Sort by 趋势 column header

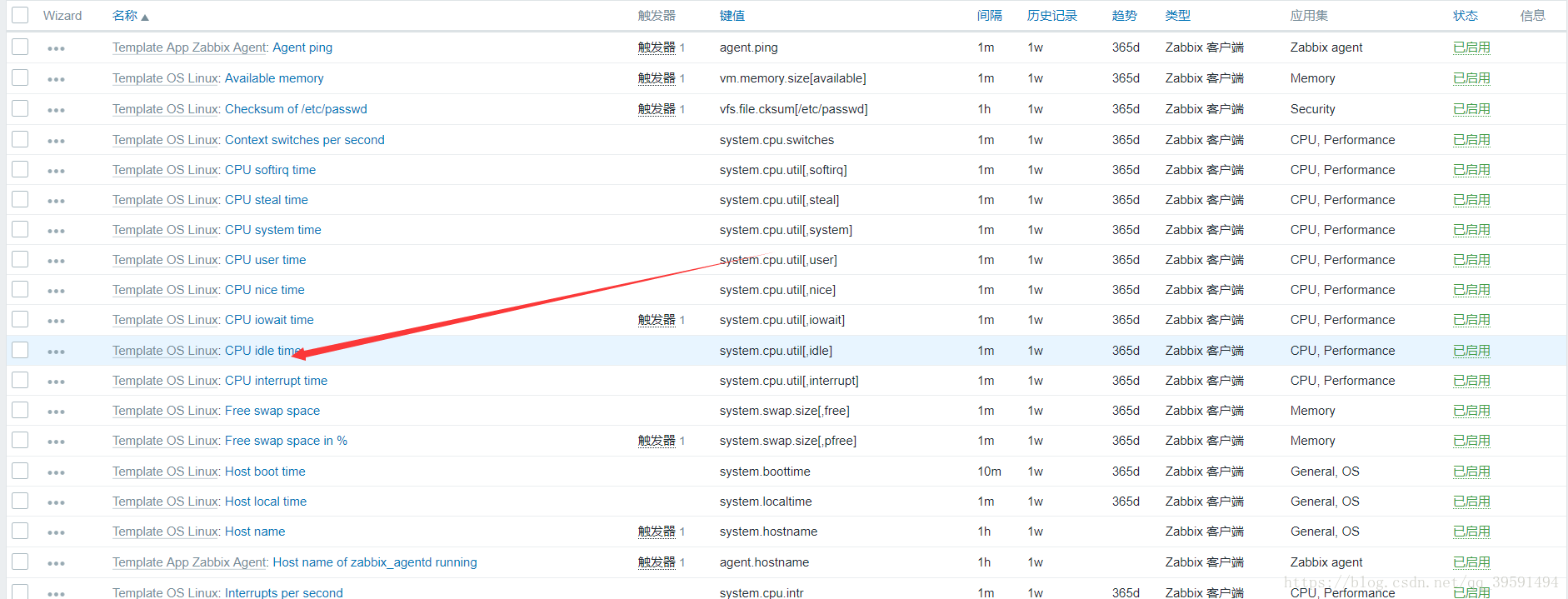point(1125,16)
